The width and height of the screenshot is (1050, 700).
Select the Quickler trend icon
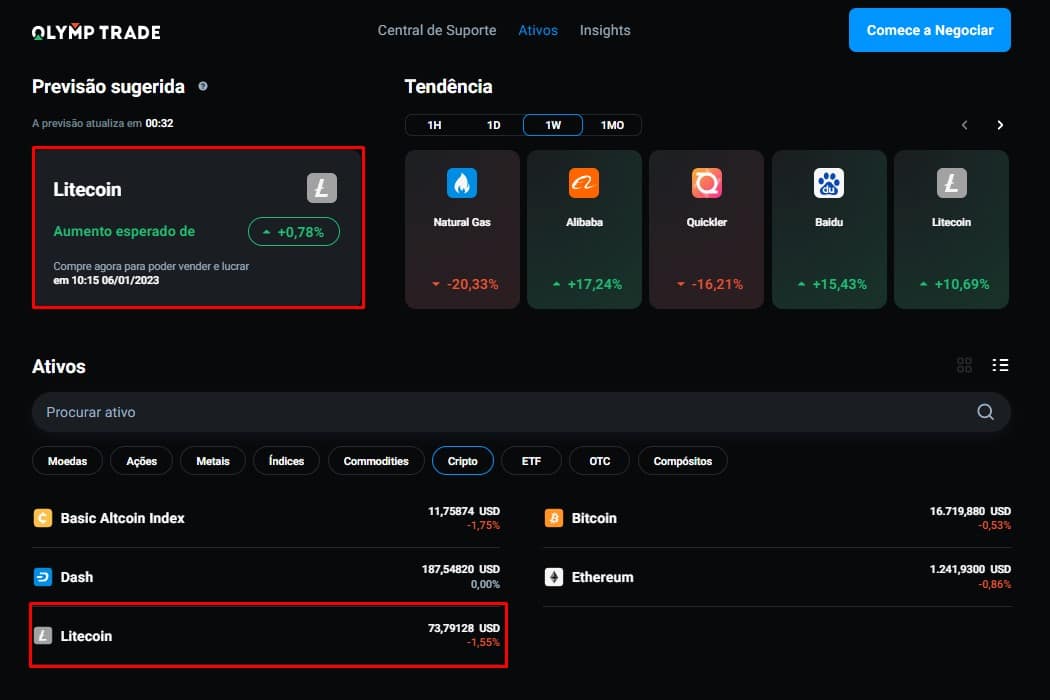[x=706, y=183]
